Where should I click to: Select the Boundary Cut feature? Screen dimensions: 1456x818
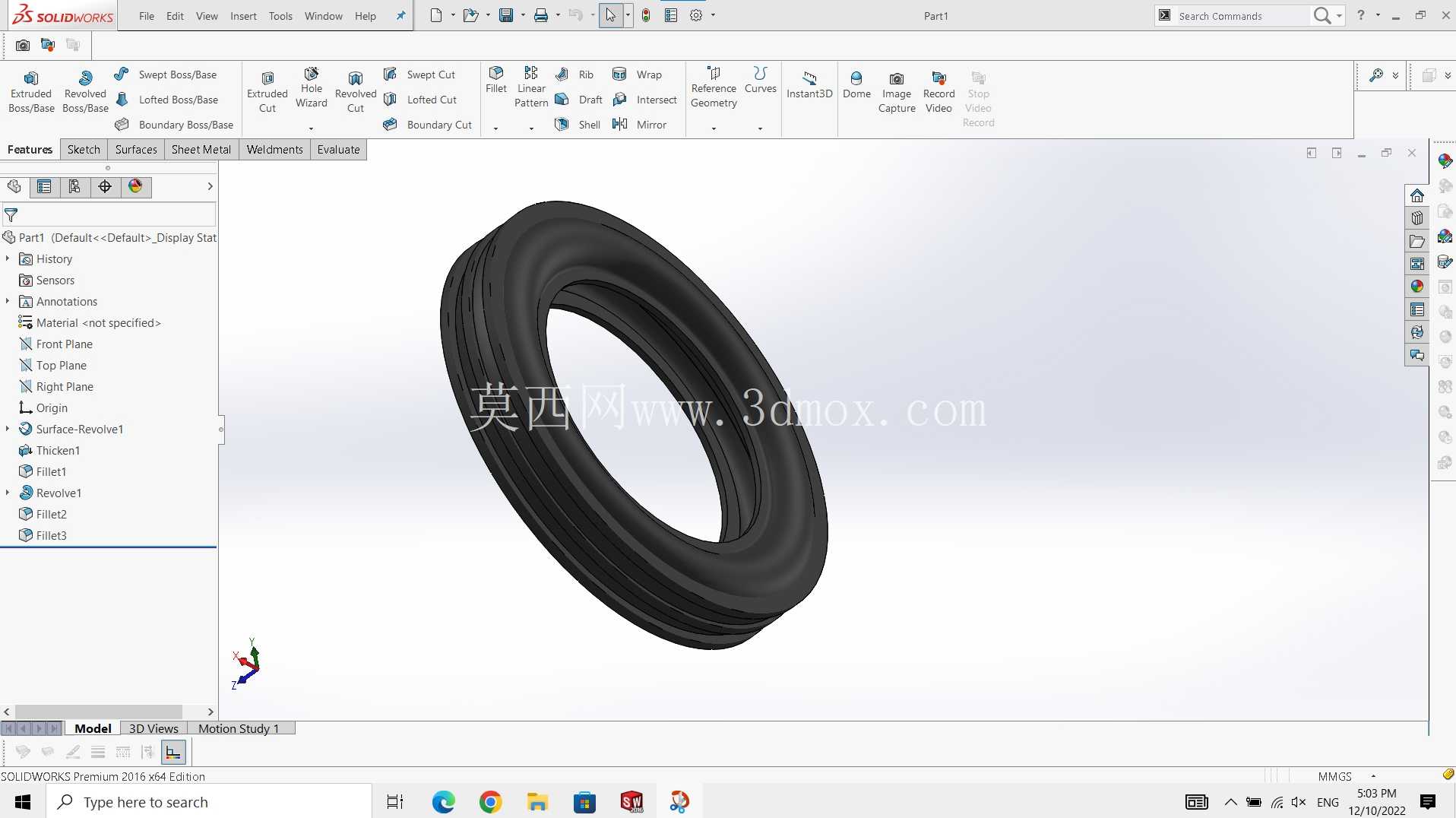click(x=428, y=125)
